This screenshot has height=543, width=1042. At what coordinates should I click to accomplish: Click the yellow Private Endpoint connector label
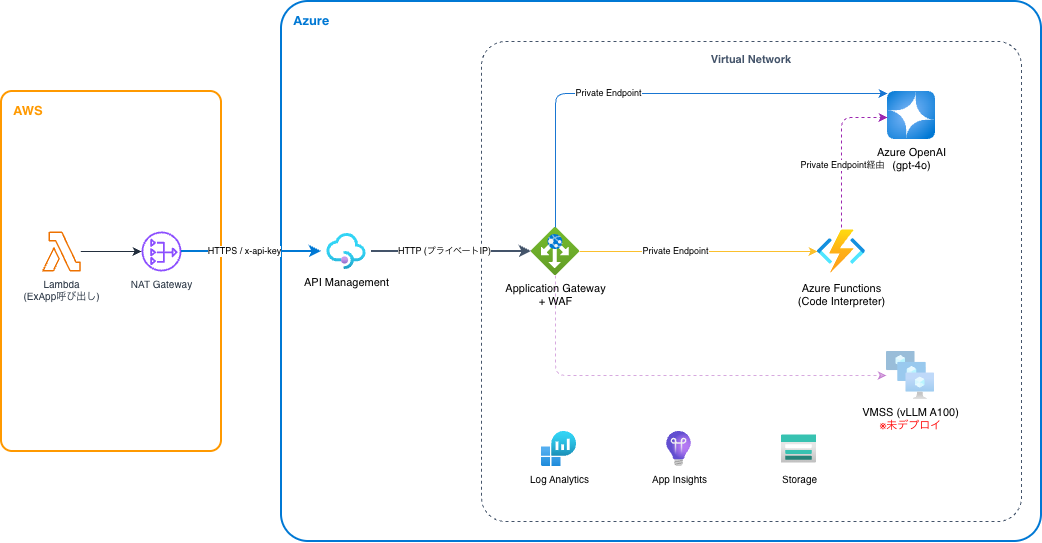(675, 251)
